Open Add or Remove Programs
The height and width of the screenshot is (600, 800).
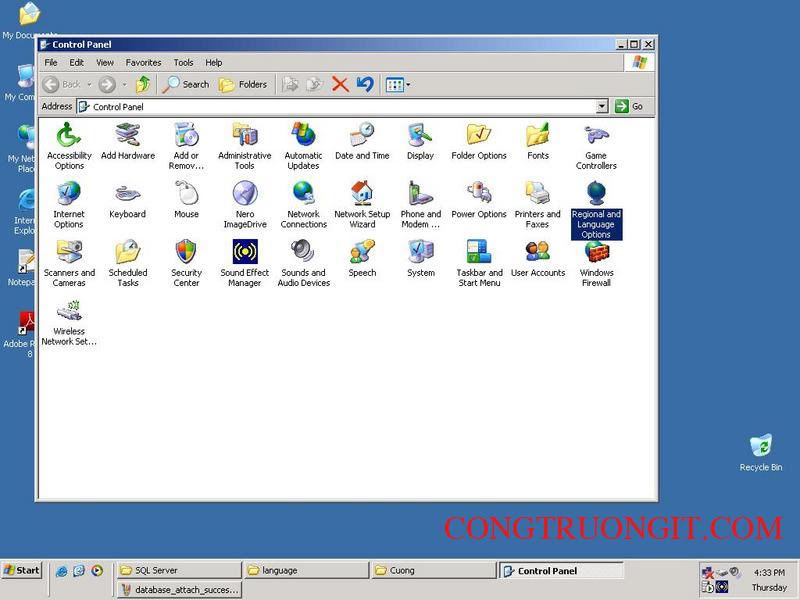point(186,145)
